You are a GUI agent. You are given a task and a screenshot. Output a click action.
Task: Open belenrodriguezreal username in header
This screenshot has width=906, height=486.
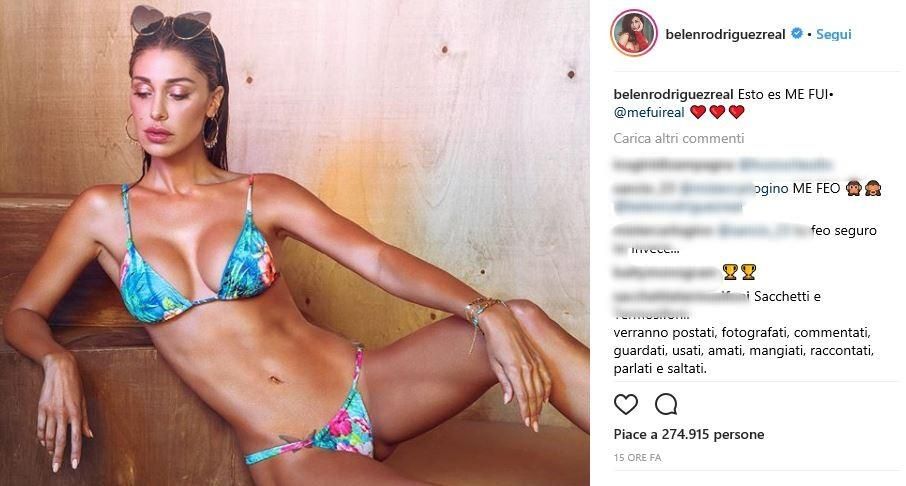pos(725,34)
